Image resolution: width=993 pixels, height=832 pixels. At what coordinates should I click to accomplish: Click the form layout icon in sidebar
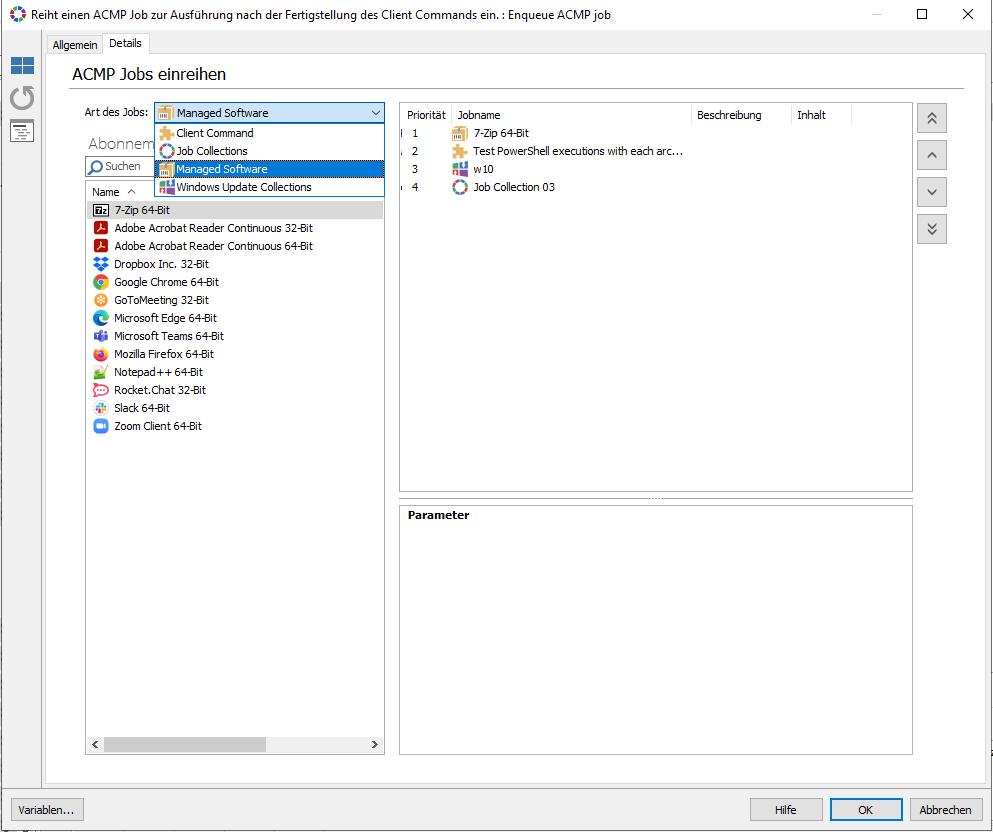[x=22, y=131]
